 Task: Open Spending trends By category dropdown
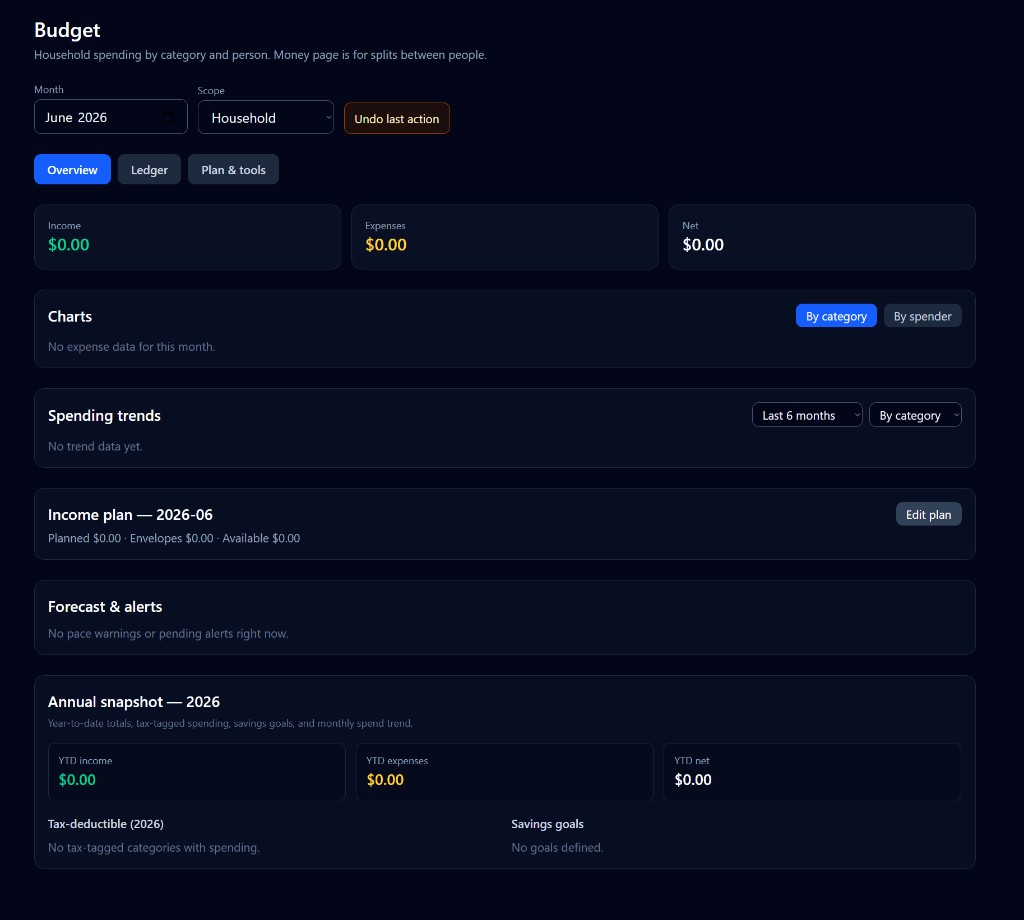915,415
